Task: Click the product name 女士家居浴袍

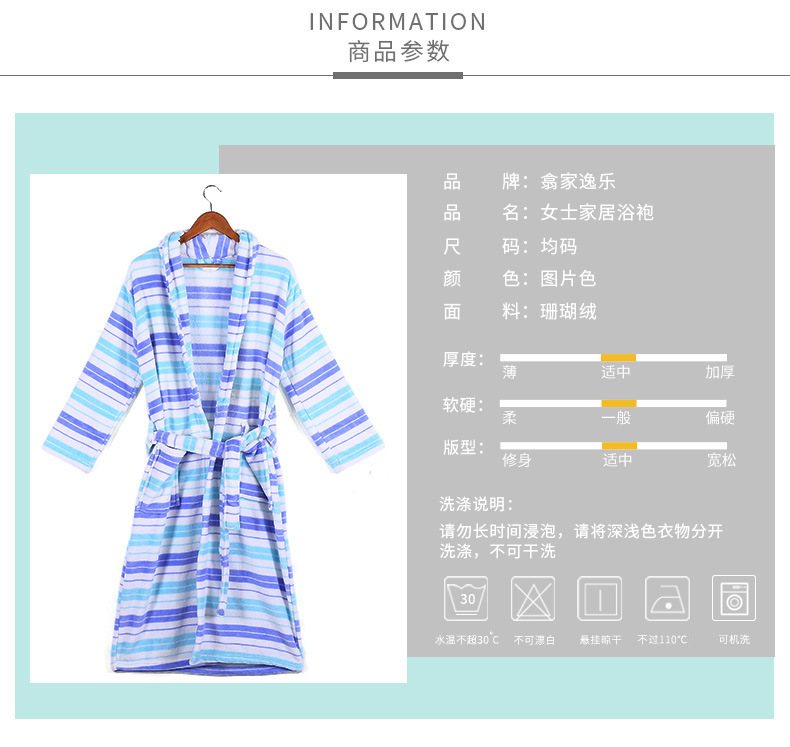Action: [x=597, y=213]
